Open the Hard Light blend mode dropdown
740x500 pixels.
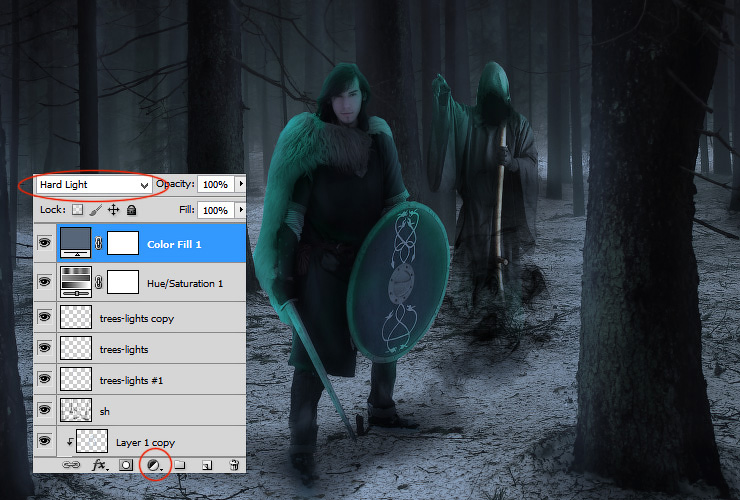(x=93, y=185)
